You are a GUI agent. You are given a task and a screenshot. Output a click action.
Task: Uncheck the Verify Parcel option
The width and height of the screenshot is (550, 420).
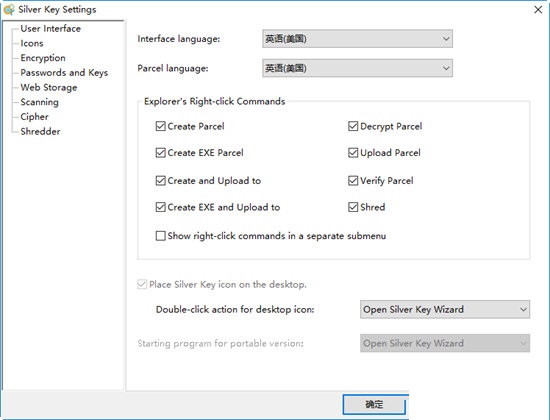coord(353,180)
